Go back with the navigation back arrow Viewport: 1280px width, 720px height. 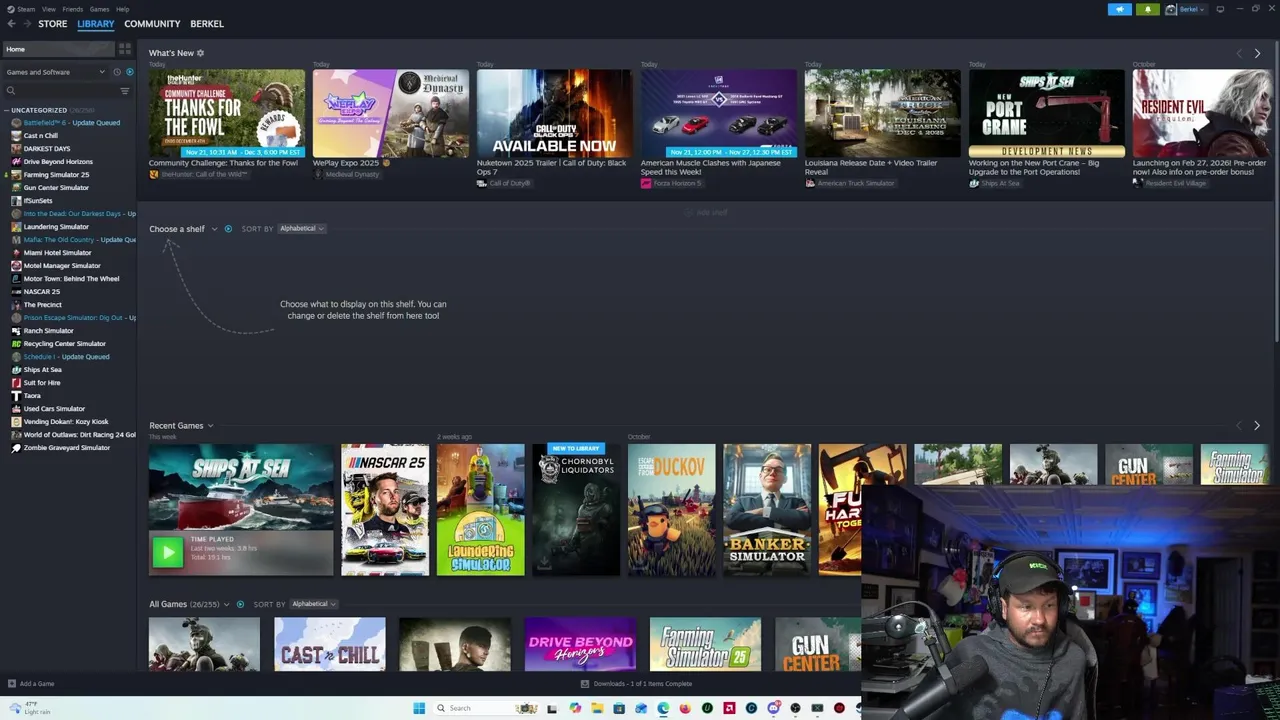12,23
